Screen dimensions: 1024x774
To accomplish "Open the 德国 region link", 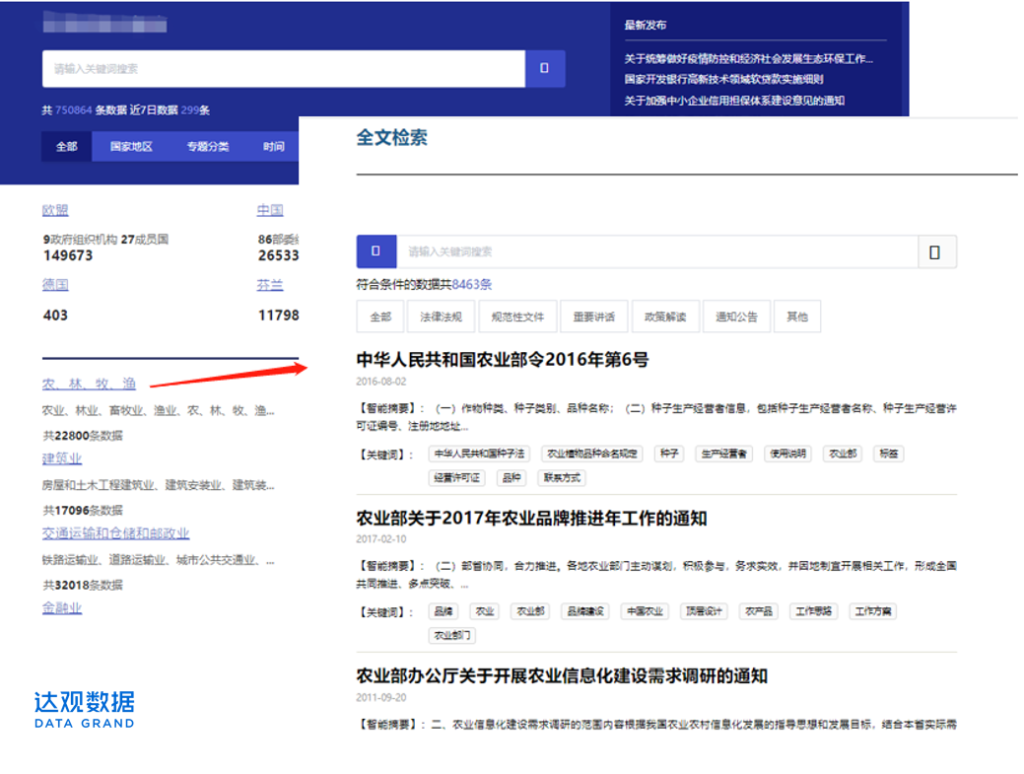I will pos(55,285).
